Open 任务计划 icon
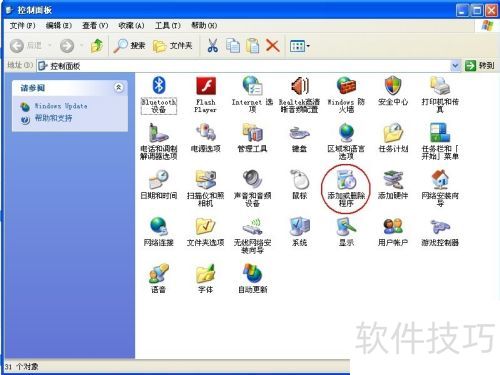Image resolution: width=500 pixels, height=375 pixels. [x=393, y=138]
